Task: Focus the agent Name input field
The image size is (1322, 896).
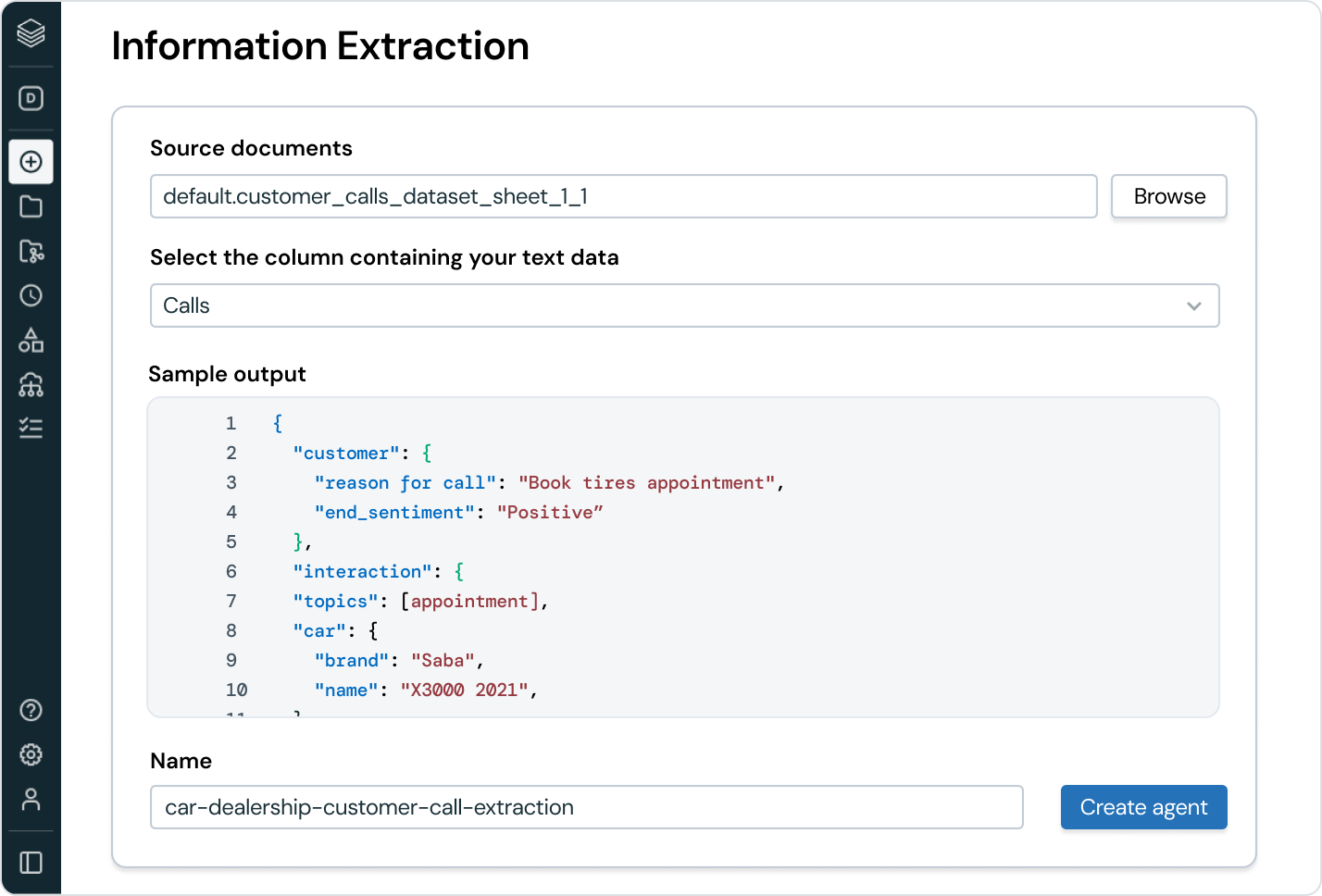Action: (586, 807)
